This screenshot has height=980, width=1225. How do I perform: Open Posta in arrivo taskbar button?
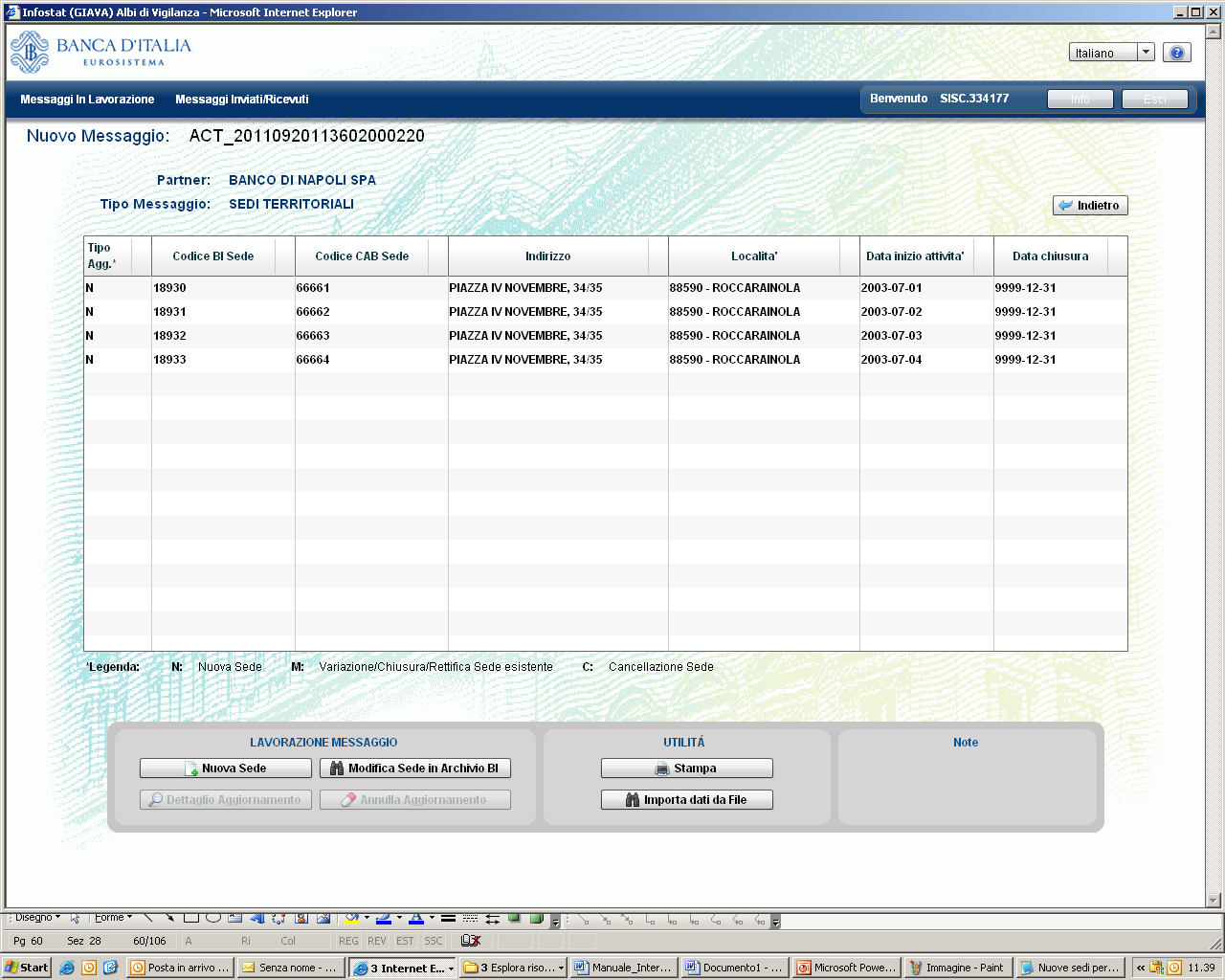click(180, 968)
